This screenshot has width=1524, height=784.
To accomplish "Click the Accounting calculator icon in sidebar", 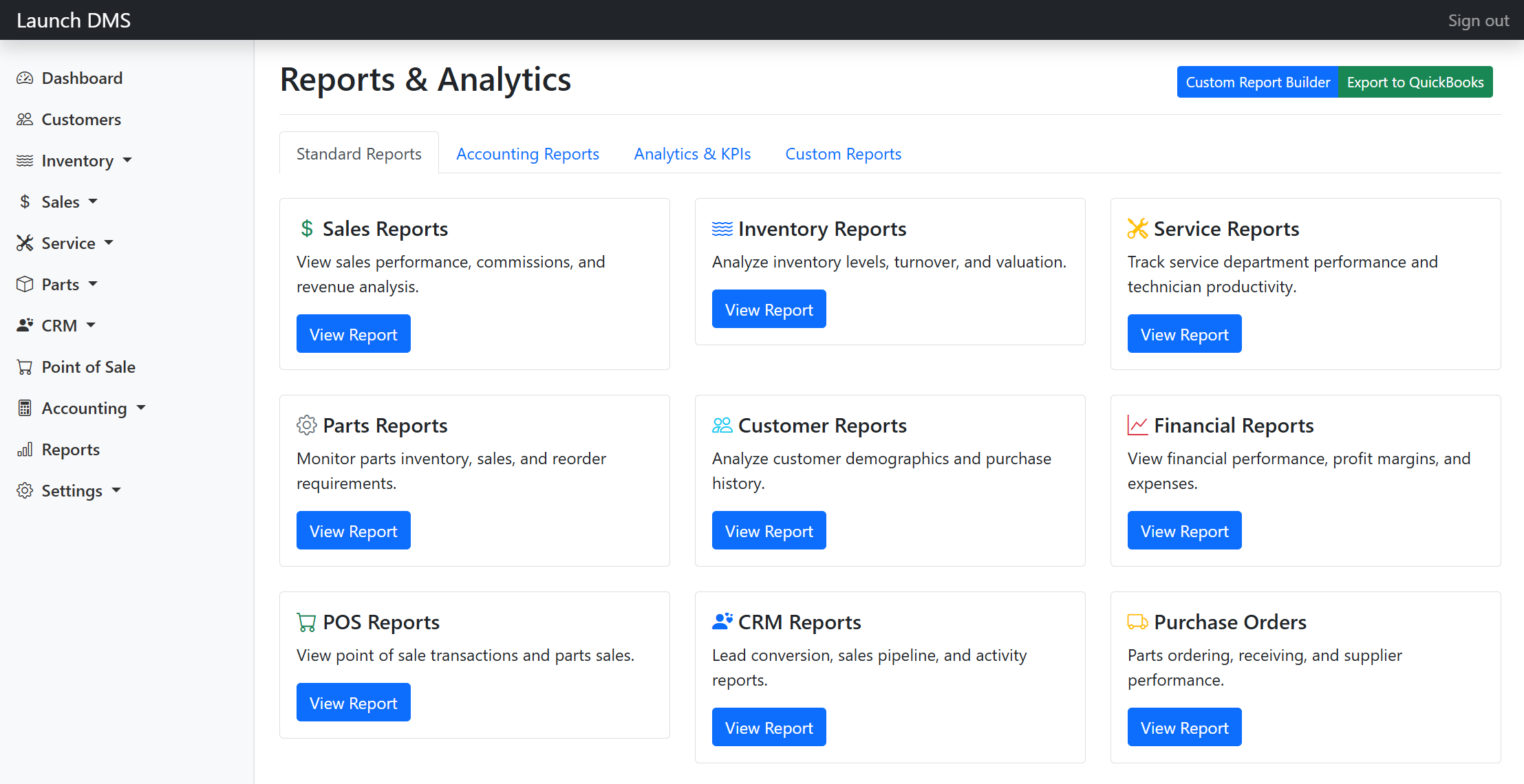I will pyautogui.click(x=25, y=408).
